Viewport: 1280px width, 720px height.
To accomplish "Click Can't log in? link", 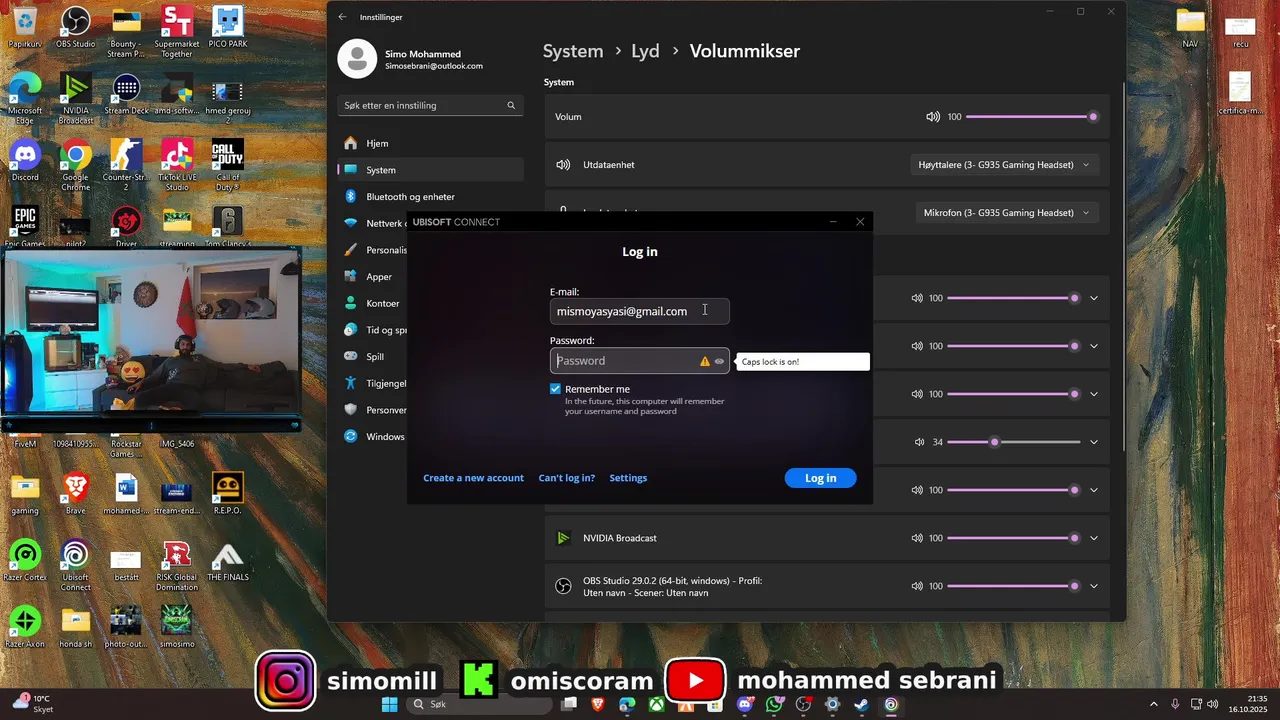I will click(566, 478).
